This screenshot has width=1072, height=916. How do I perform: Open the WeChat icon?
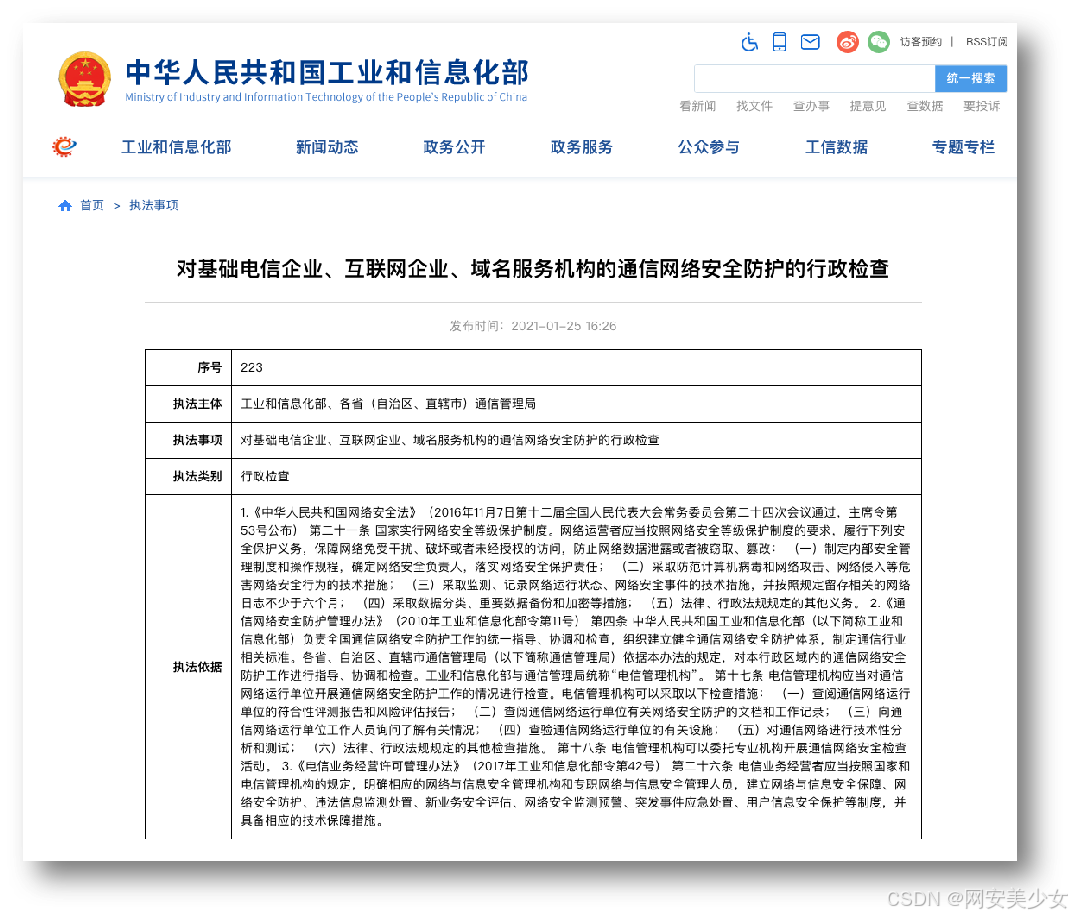click(x=879, y=42)
